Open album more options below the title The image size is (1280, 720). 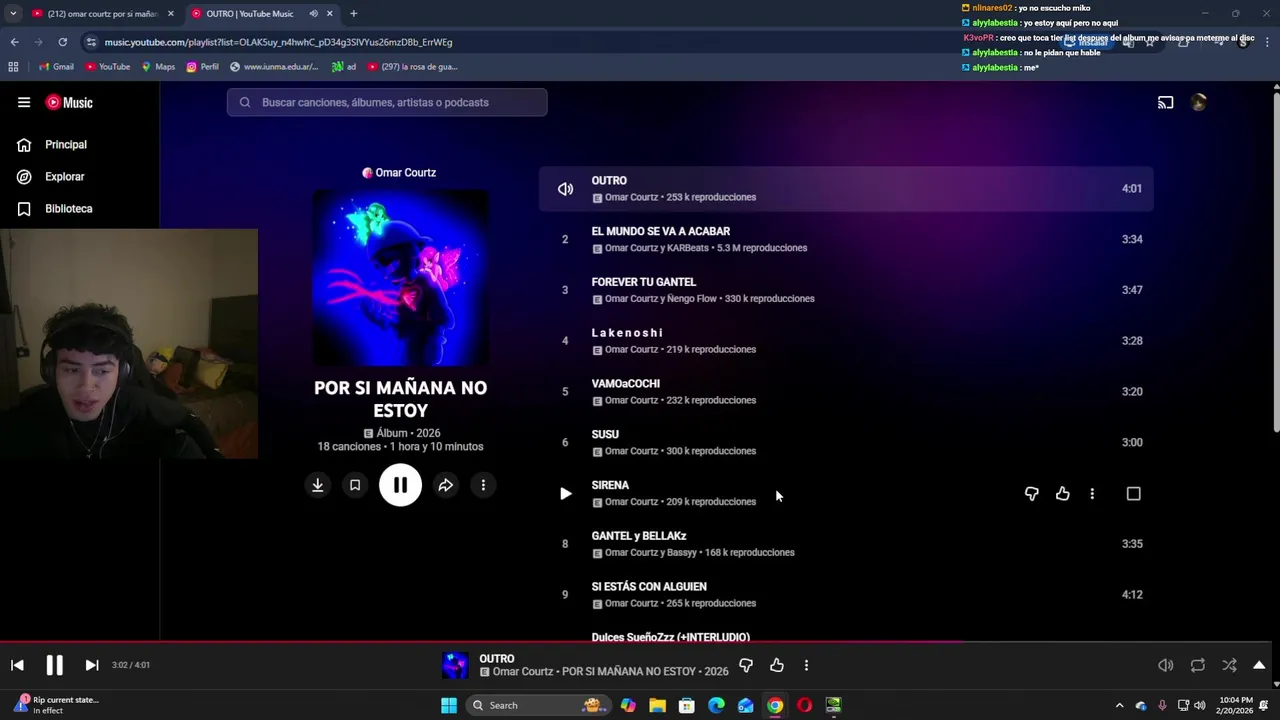[x=483, y=485]
